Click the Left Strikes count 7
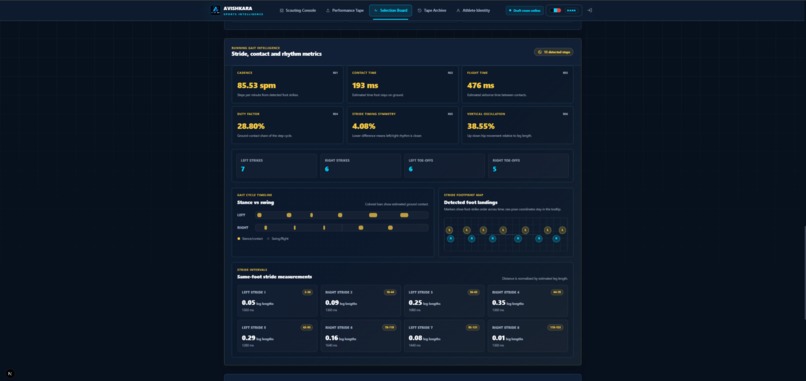 243,169
